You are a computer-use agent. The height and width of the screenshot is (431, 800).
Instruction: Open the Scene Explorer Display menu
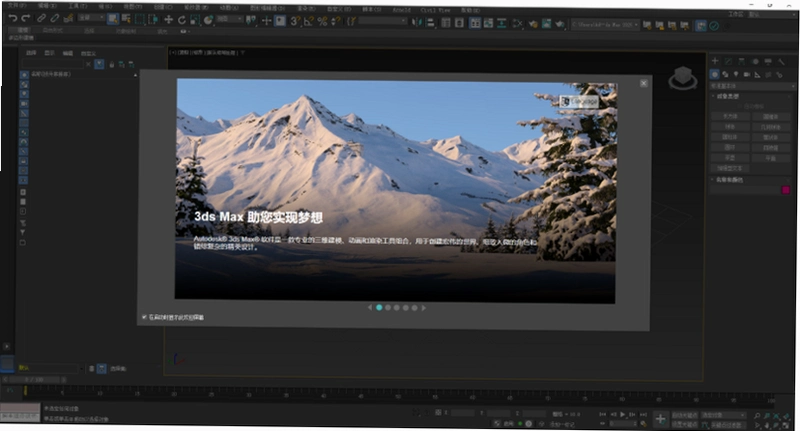49,53
